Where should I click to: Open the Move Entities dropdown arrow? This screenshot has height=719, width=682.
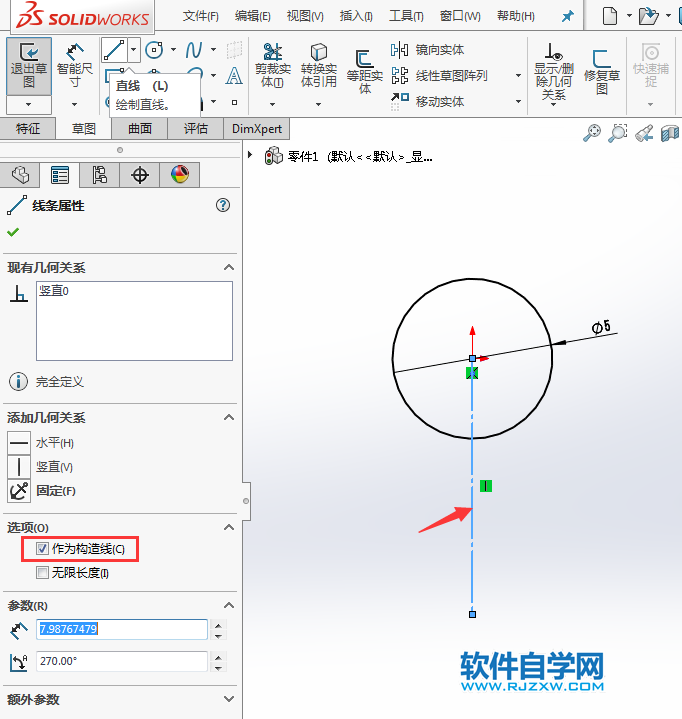518,101
